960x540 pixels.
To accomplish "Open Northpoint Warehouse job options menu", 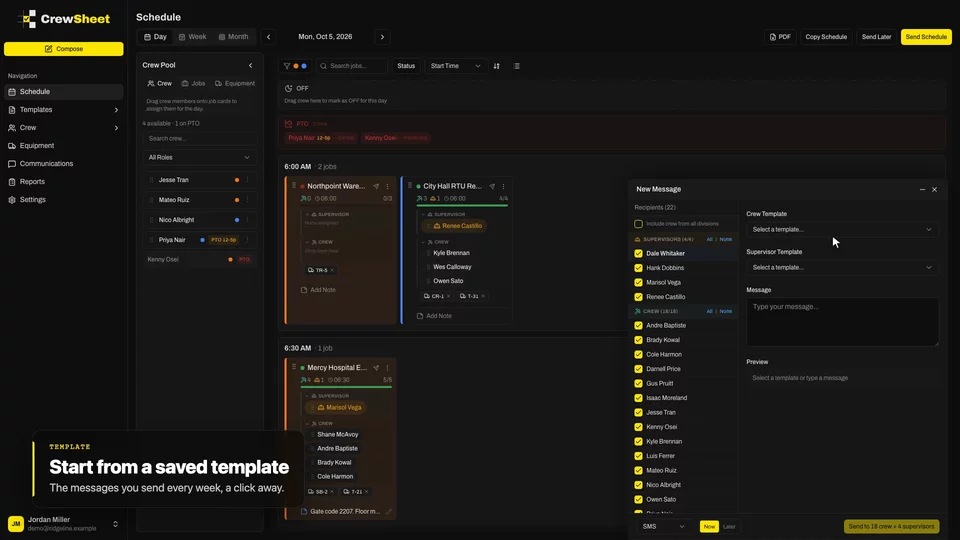I will point(387,186).
